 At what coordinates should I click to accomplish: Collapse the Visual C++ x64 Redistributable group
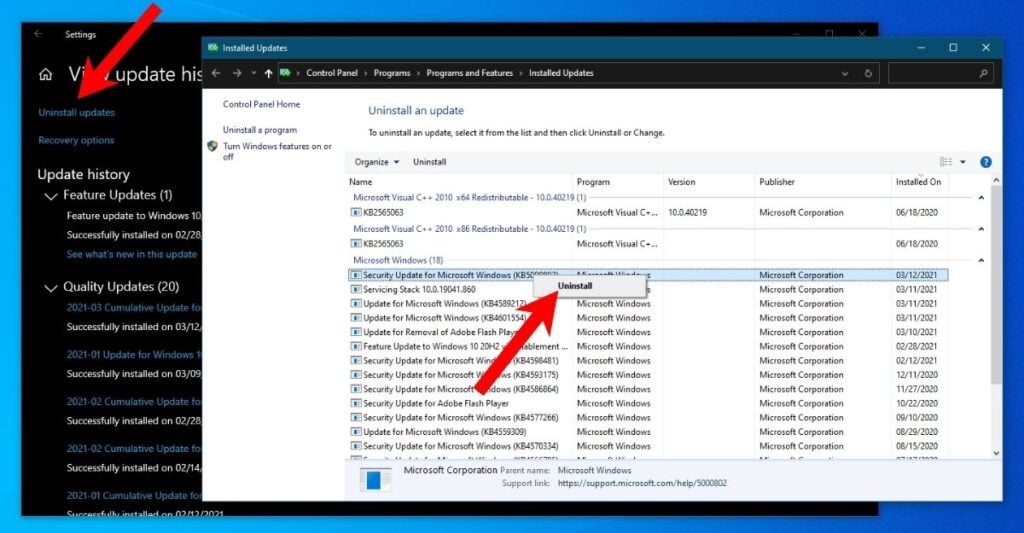tap(981, 197)
